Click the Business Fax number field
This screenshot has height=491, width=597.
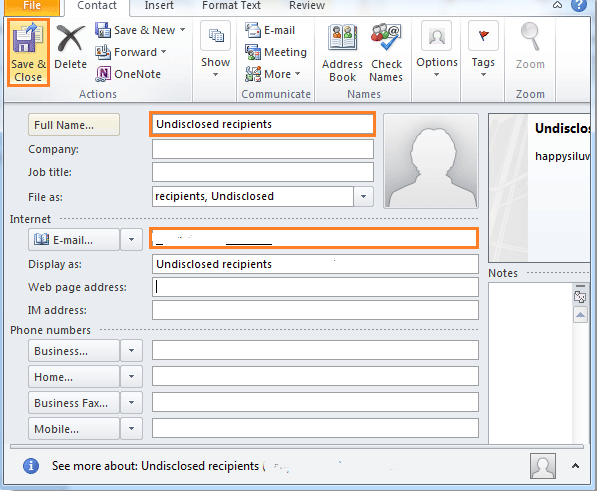pos(315,402)
